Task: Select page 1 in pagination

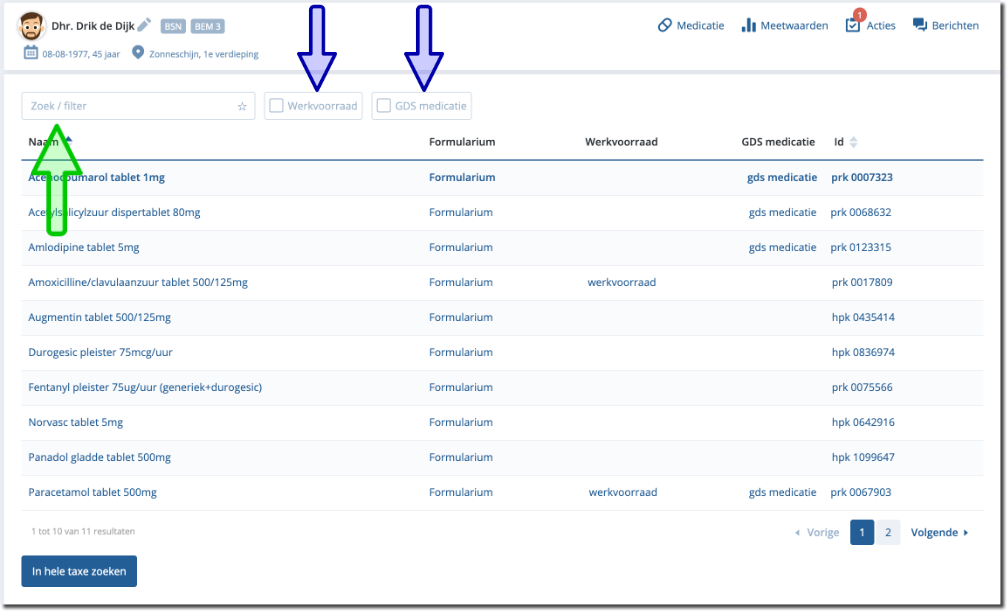Action: pos(861,533)
